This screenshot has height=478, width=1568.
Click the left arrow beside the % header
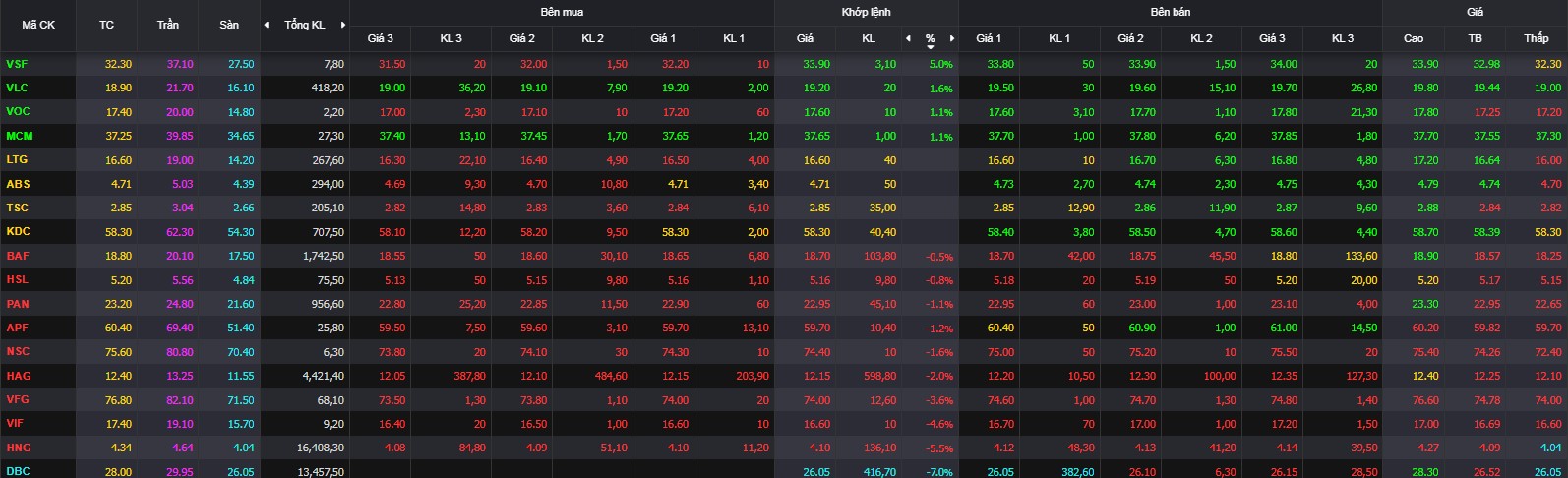908,38
